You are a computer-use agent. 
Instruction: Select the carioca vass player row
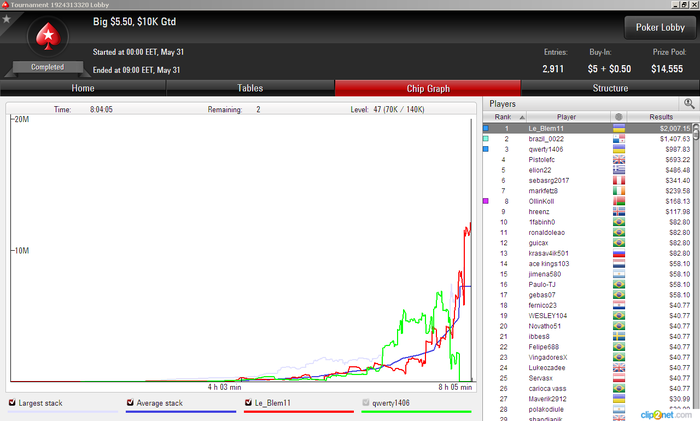[x=588, y=389]
